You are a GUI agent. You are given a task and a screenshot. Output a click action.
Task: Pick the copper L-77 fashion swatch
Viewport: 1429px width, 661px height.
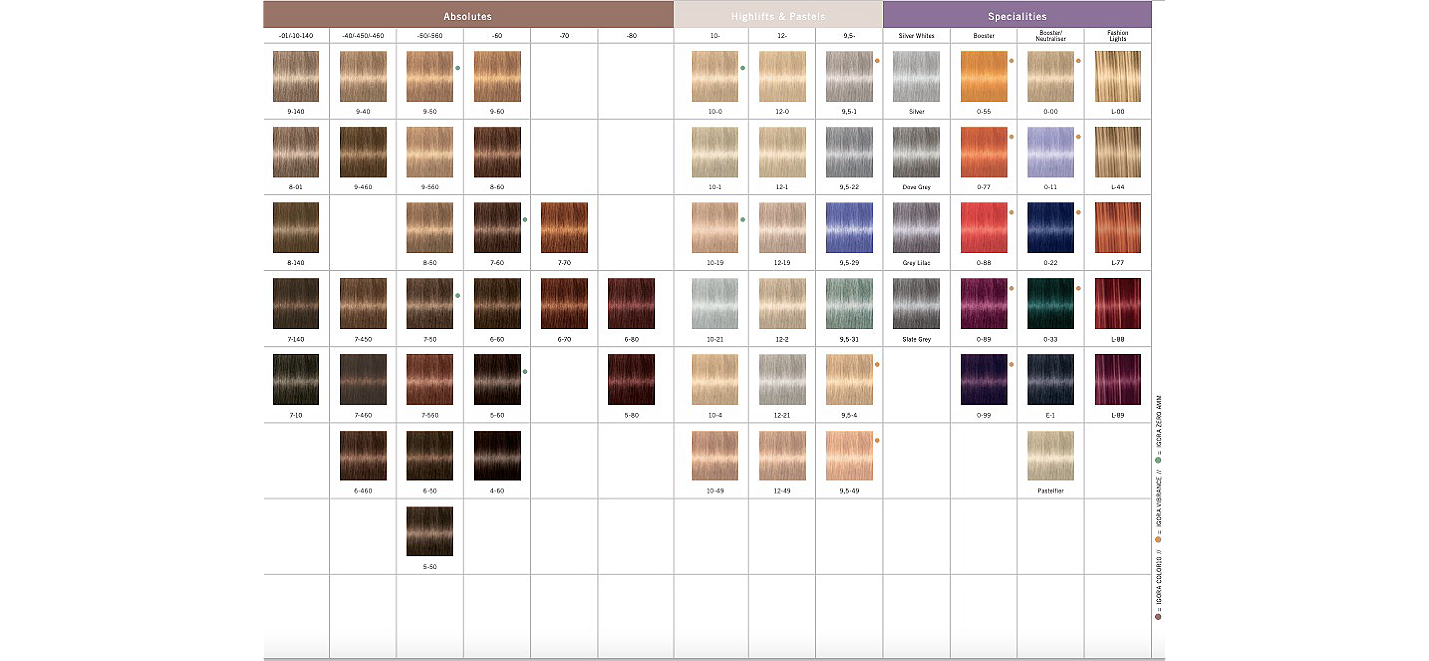click(x=1117, y=228)
